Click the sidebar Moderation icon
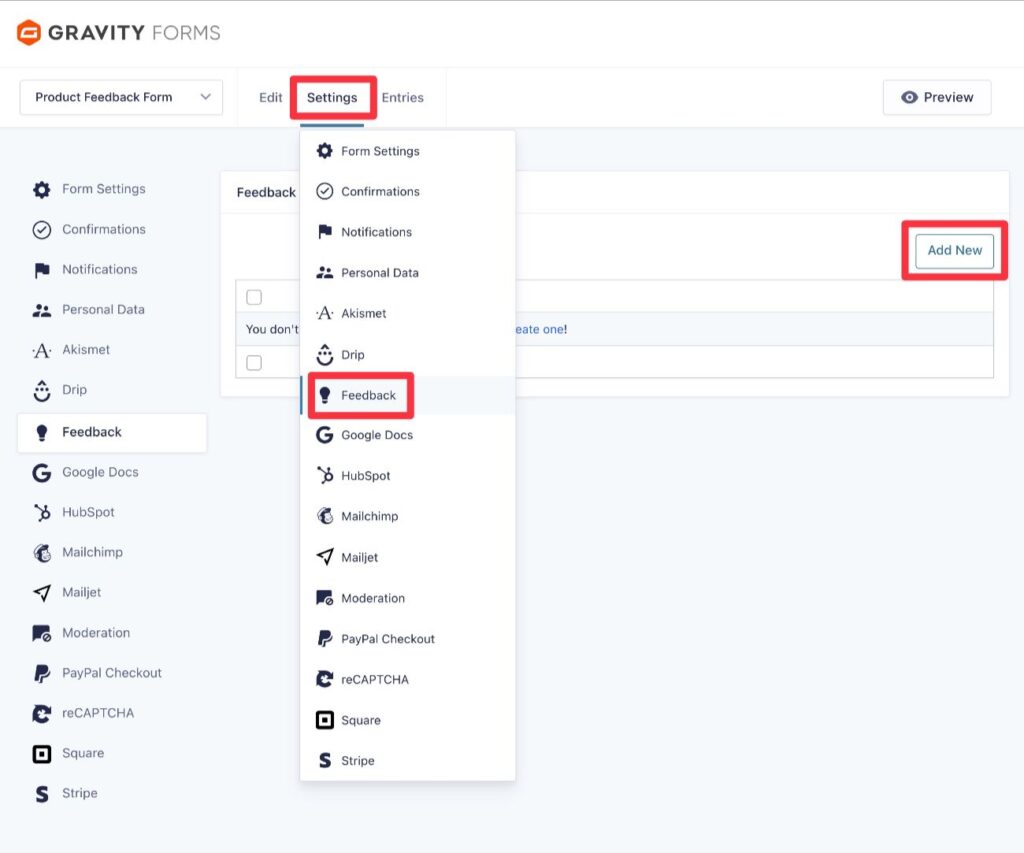The height and width of the screenshot is (853, 1024). (42, 634)
